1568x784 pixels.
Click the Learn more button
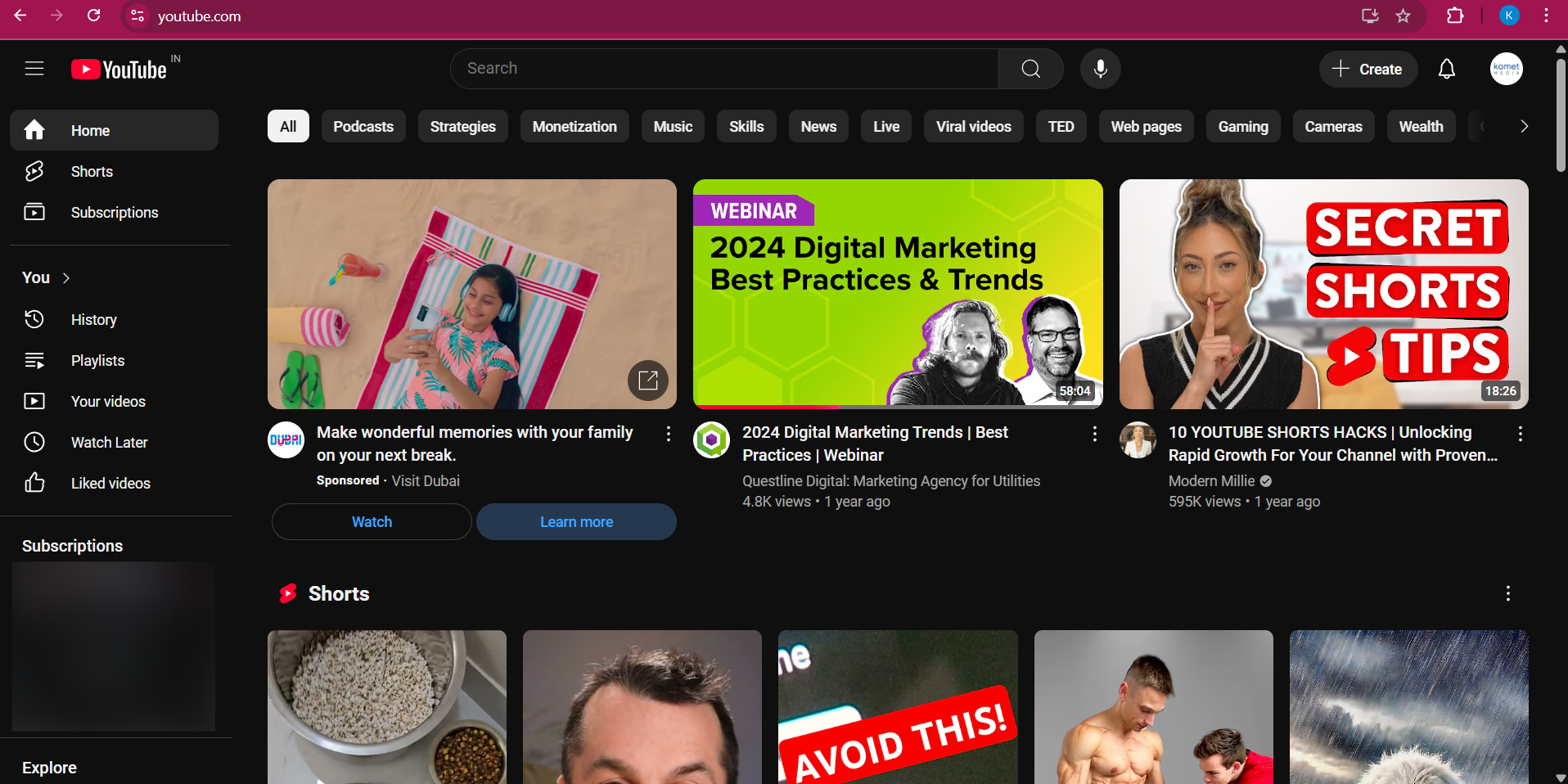tap(576, 521)
